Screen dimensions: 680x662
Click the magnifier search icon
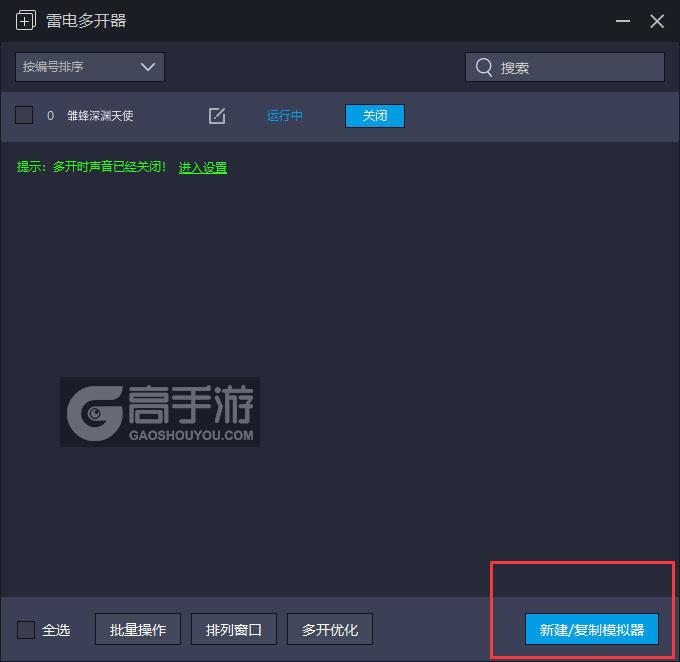point(484,67)
